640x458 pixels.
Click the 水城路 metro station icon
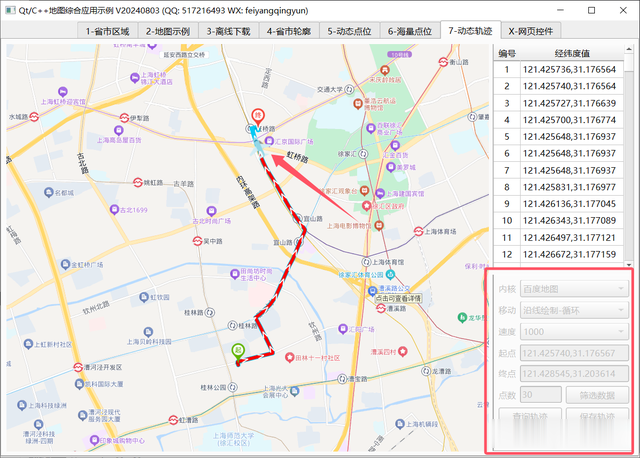(34, 117)
